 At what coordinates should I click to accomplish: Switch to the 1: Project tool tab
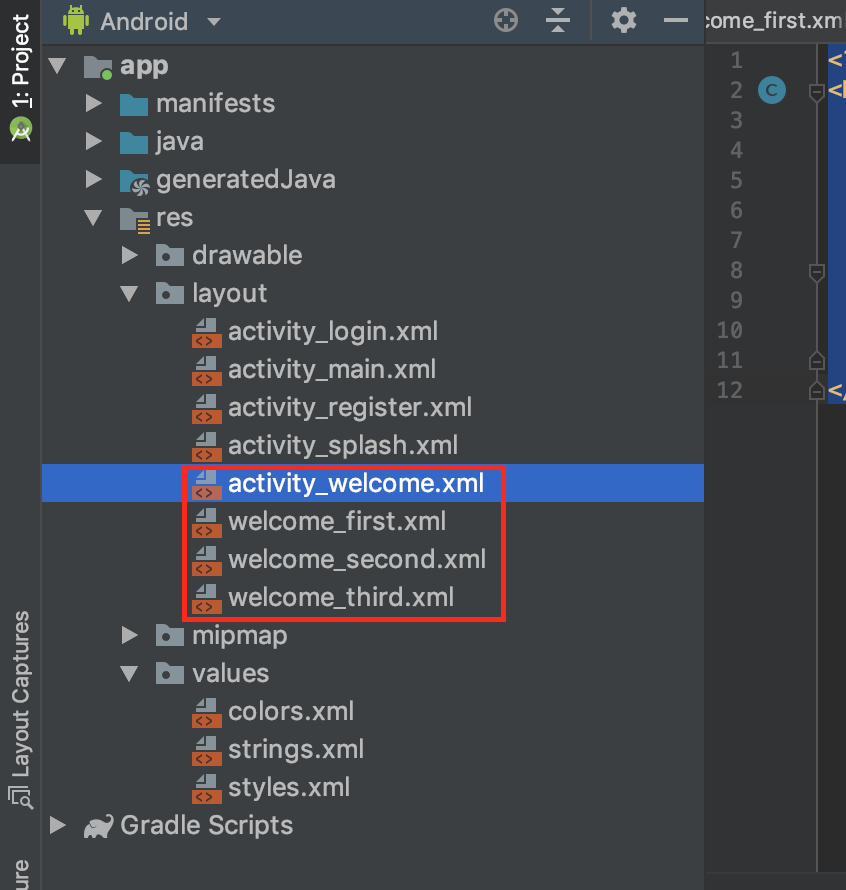point(20,75)
